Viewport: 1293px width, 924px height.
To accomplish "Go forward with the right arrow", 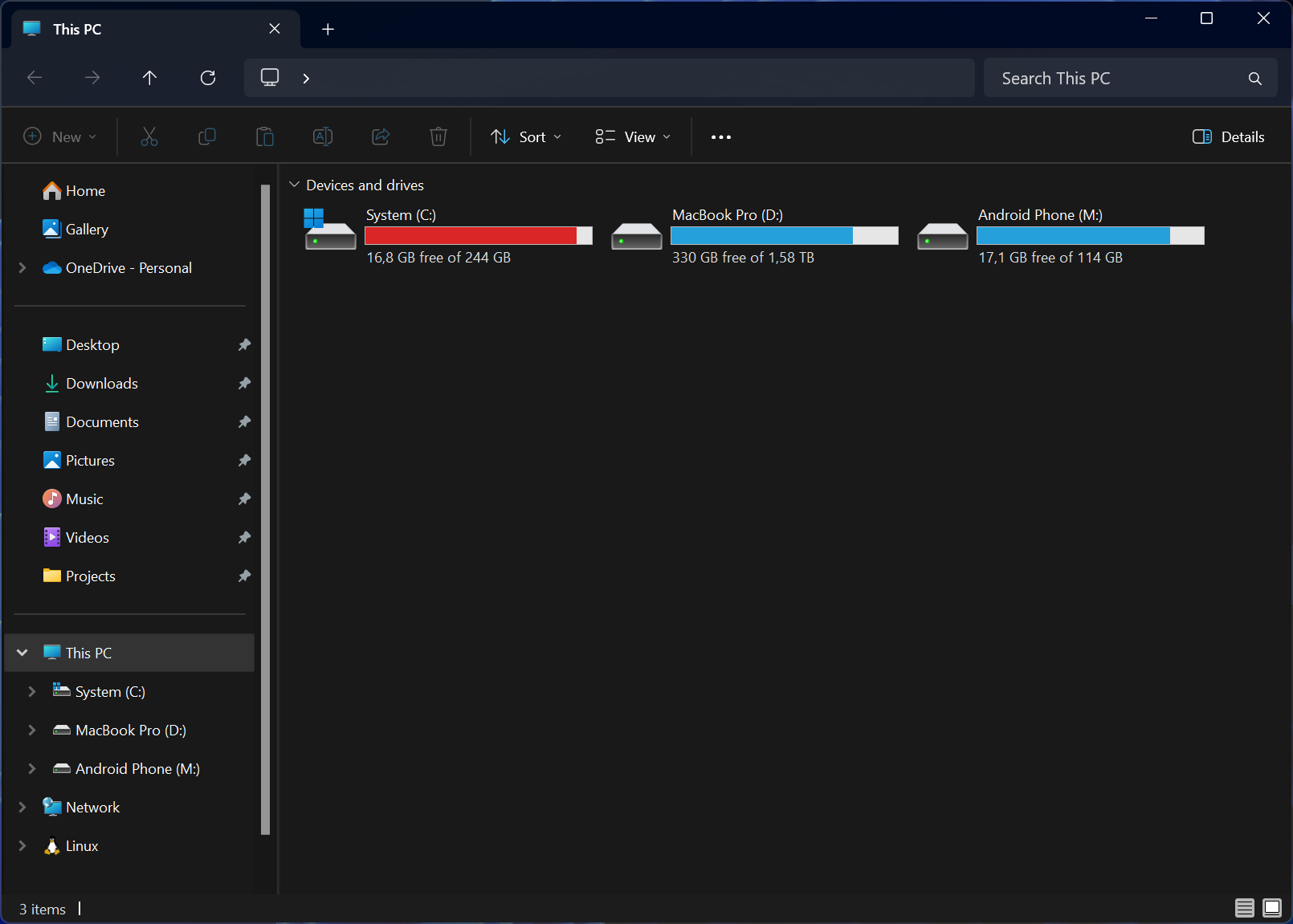I will 92,78.
